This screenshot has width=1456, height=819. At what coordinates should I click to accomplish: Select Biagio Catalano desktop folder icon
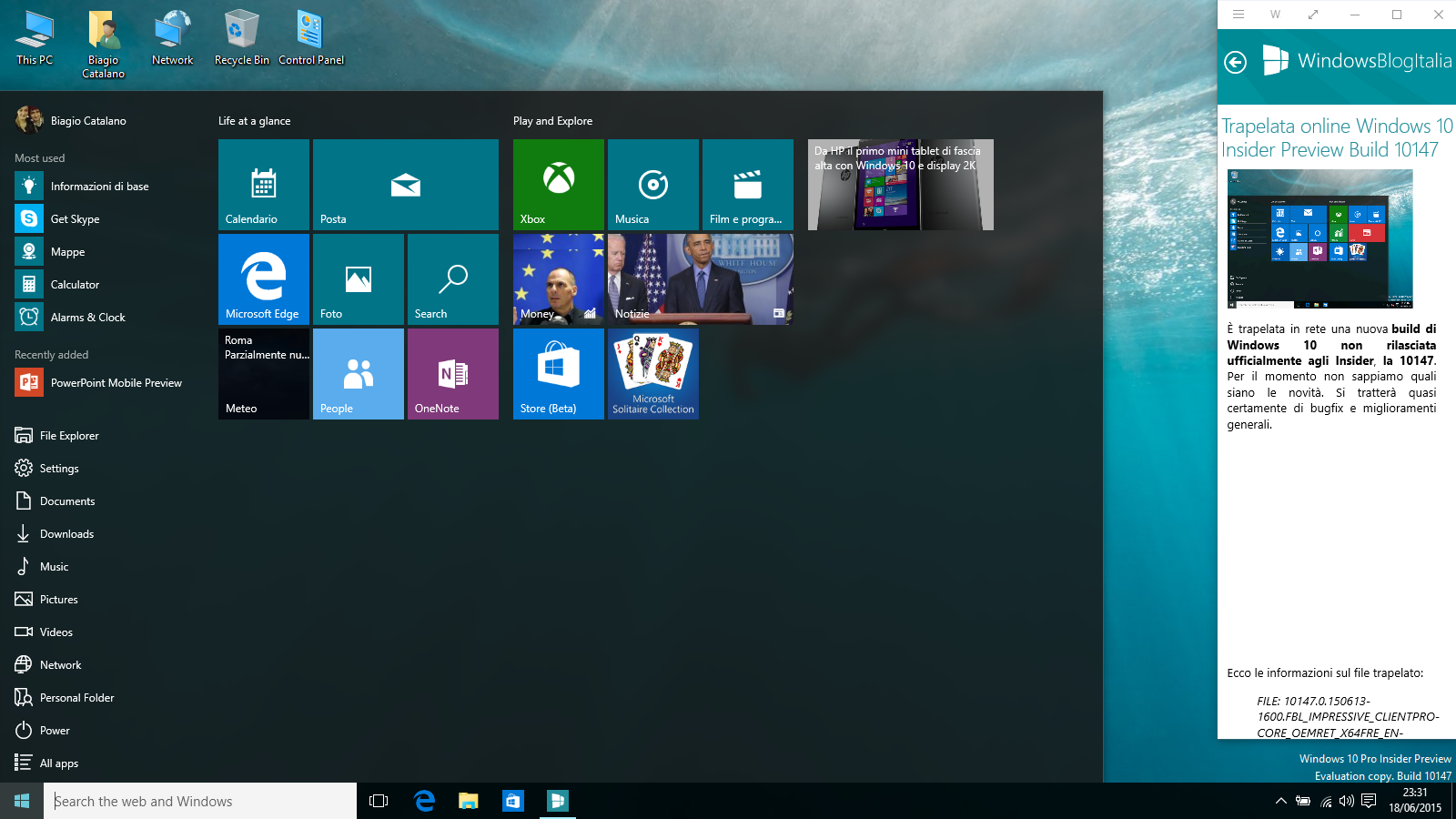coord(104,44)
